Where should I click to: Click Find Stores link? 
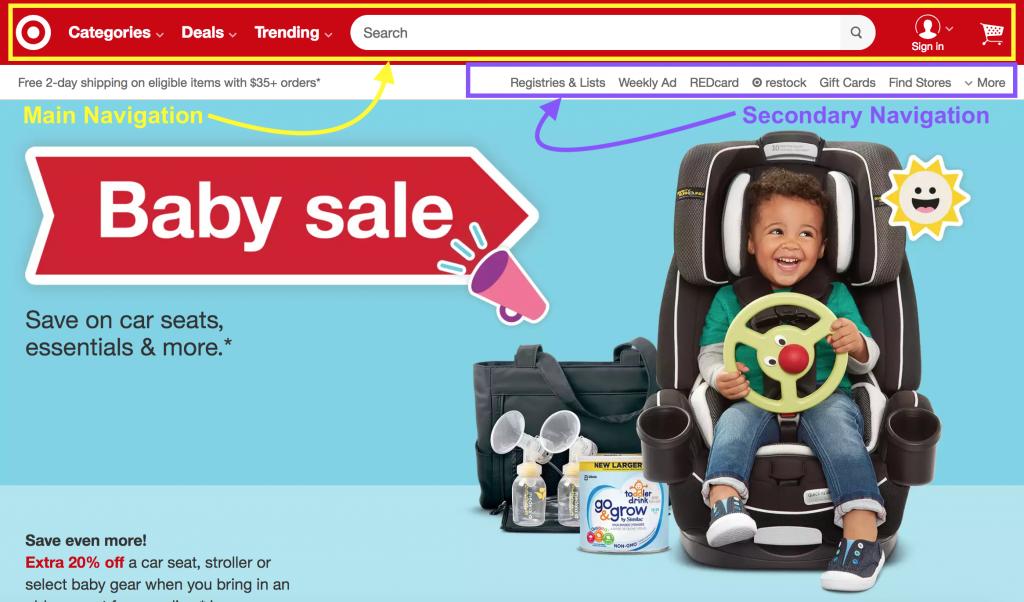coord(920,83)
